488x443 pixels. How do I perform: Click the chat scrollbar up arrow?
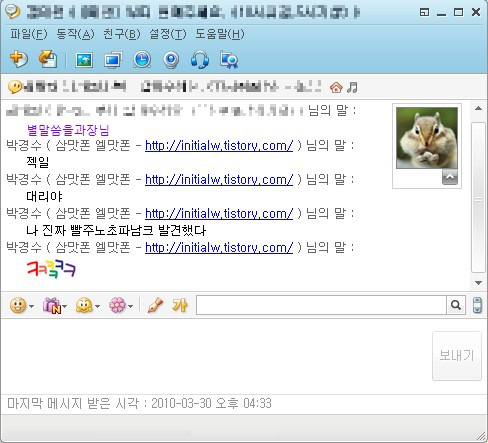(x=478, y=108)
